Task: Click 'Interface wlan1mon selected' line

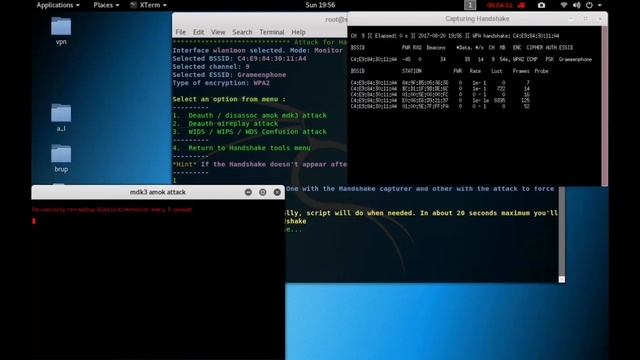Action: [x=258, y=51]
